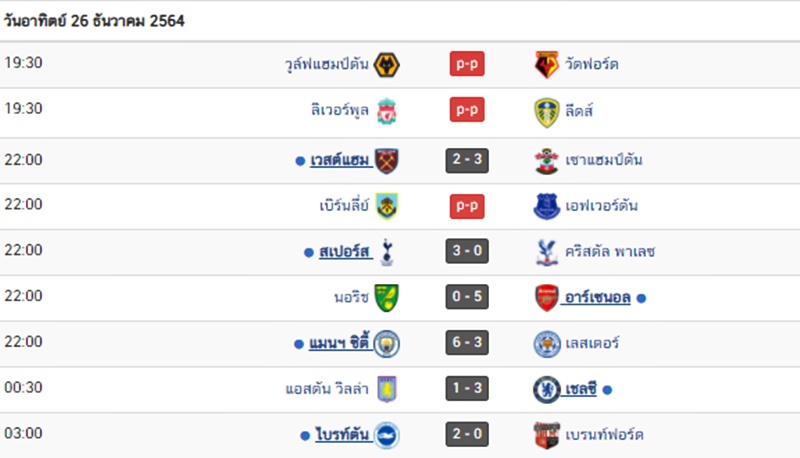
Task: Click the 2 - 3 West Ham score
Action: click(467, 160)
